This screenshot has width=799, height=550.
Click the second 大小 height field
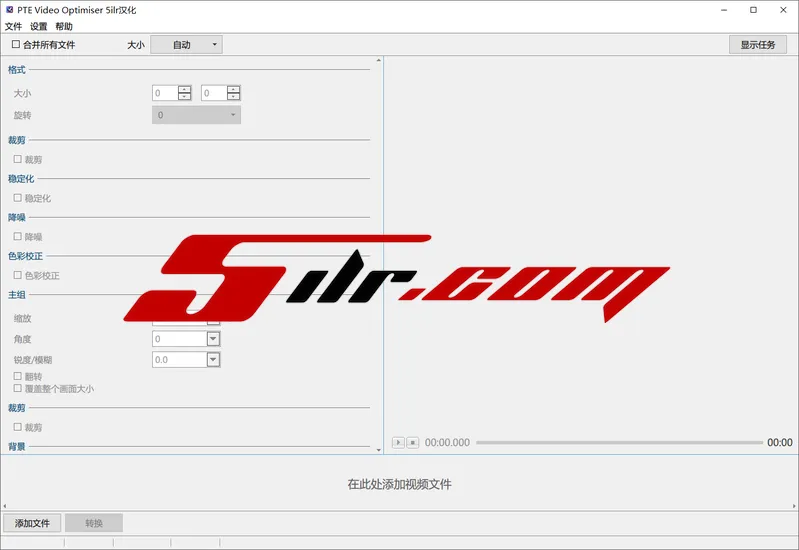[x=214, y=93]
